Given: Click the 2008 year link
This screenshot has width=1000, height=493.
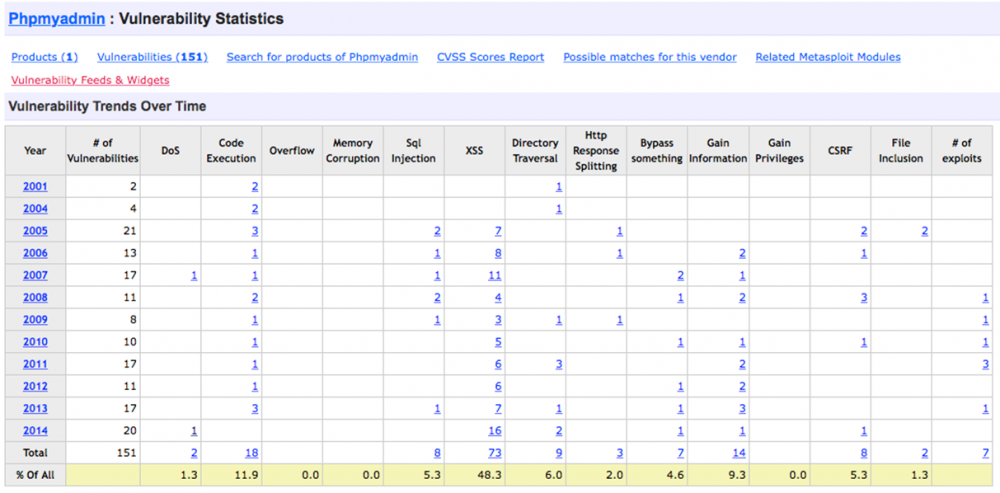Looking at the screenshot, I should (35, 298).
